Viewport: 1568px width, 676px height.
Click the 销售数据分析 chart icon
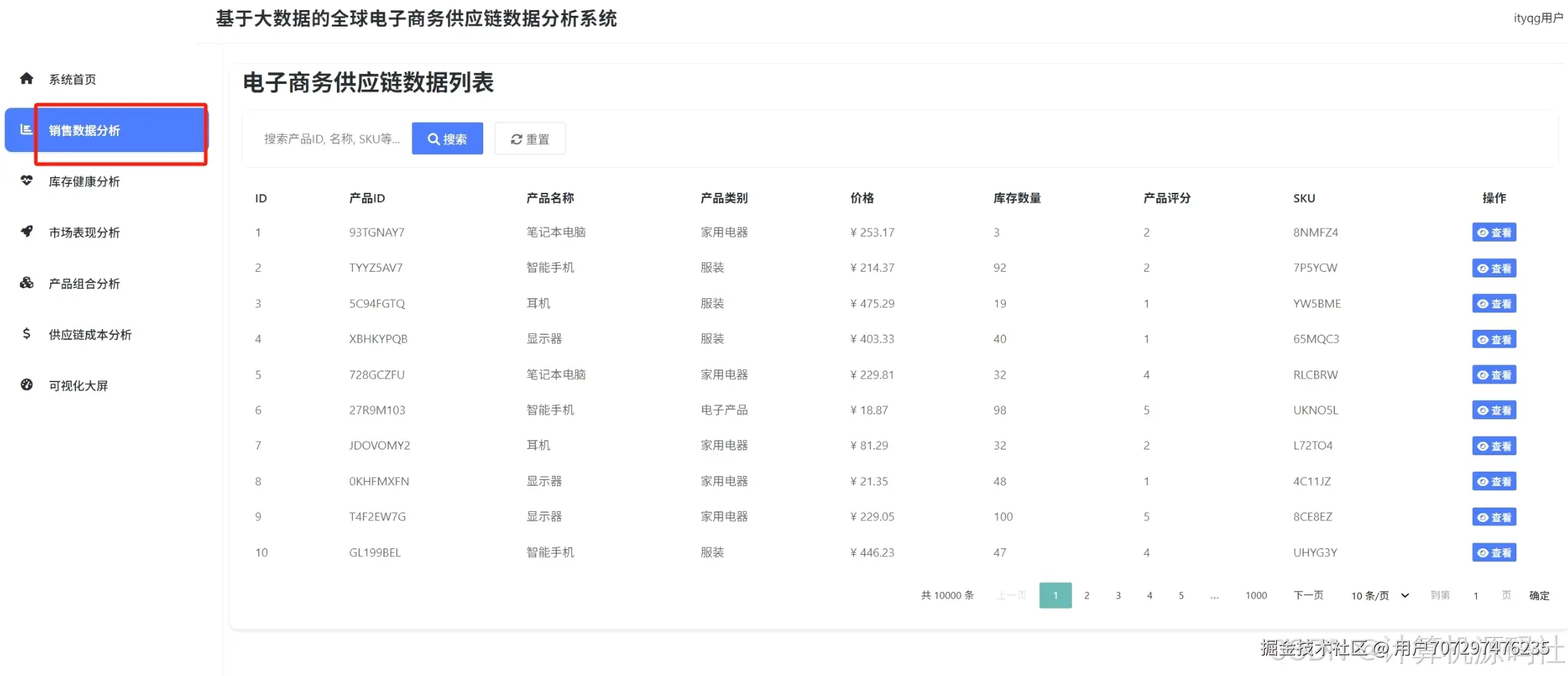25,130
